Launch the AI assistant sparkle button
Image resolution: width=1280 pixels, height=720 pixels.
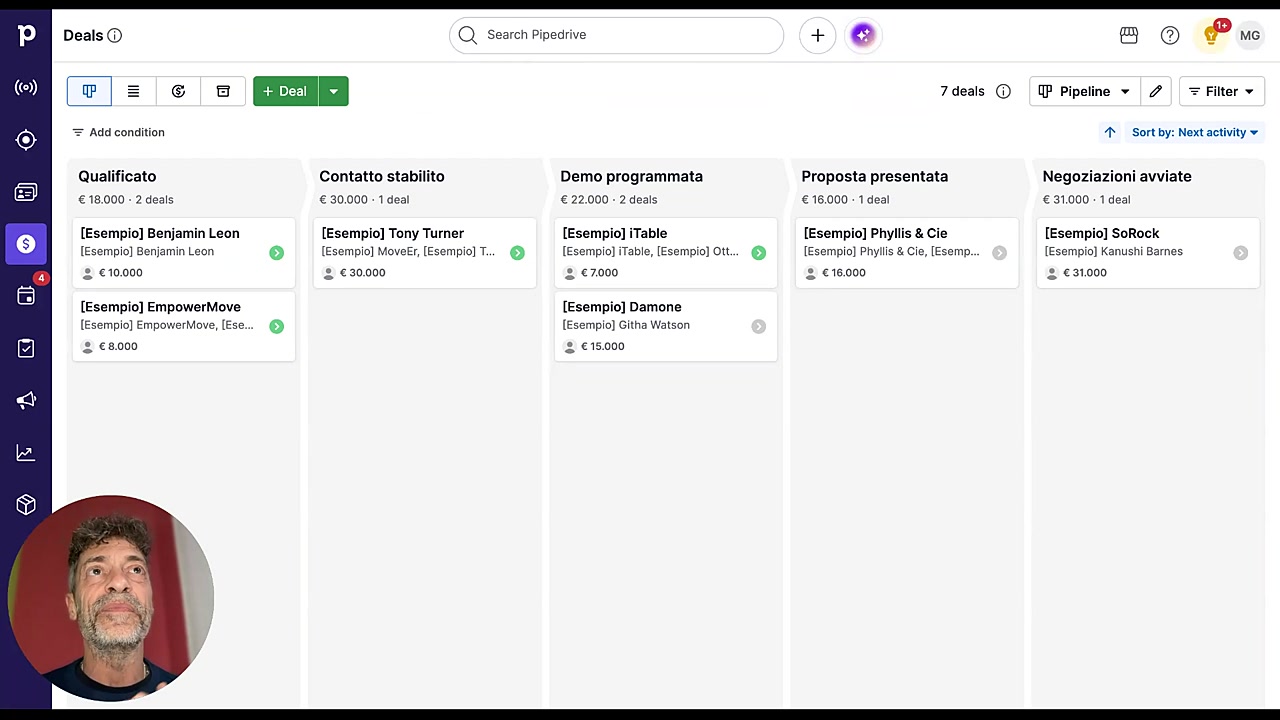tap(863, 35)
